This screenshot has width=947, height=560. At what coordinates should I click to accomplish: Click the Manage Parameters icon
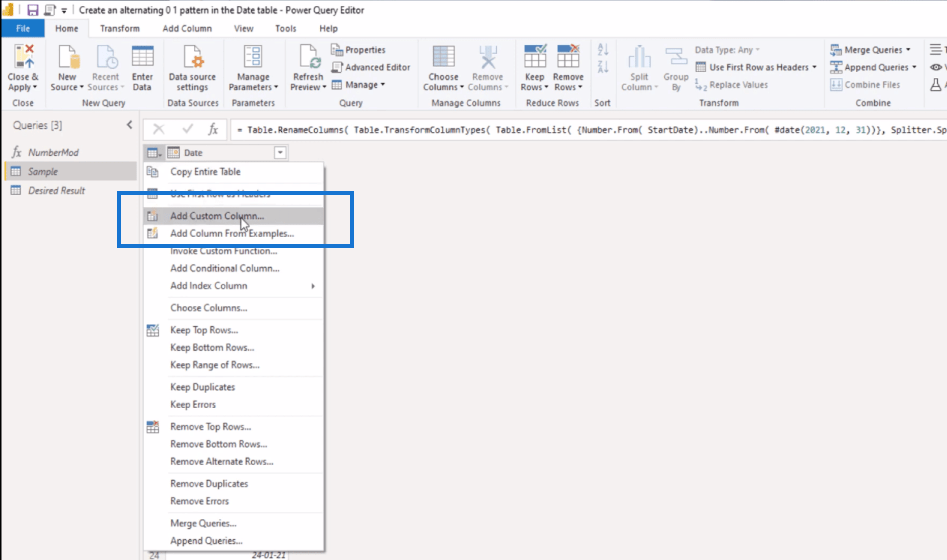(x=253, y=57)
